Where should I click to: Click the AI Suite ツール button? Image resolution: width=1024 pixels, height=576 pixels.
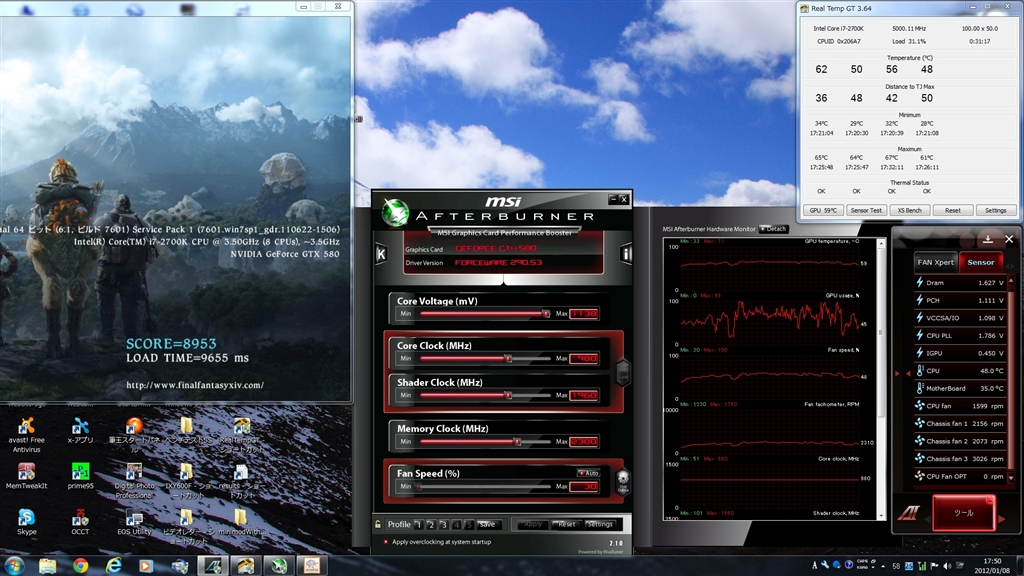pyautogui.click(x=964, y=513)
